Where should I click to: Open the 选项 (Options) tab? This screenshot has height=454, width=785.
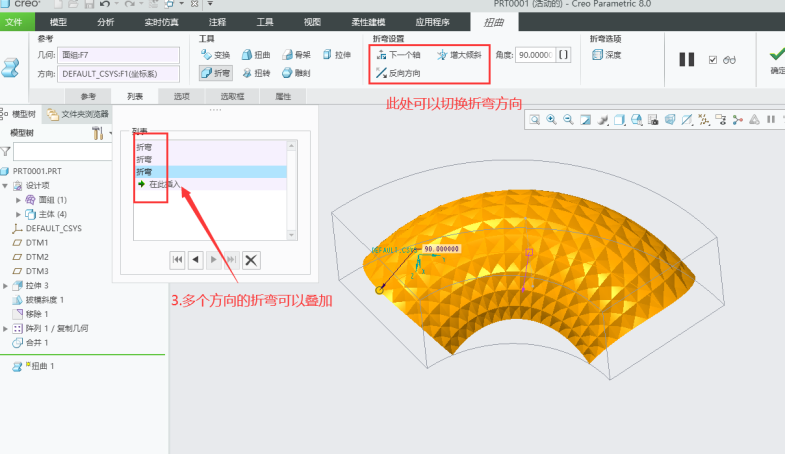181,96
